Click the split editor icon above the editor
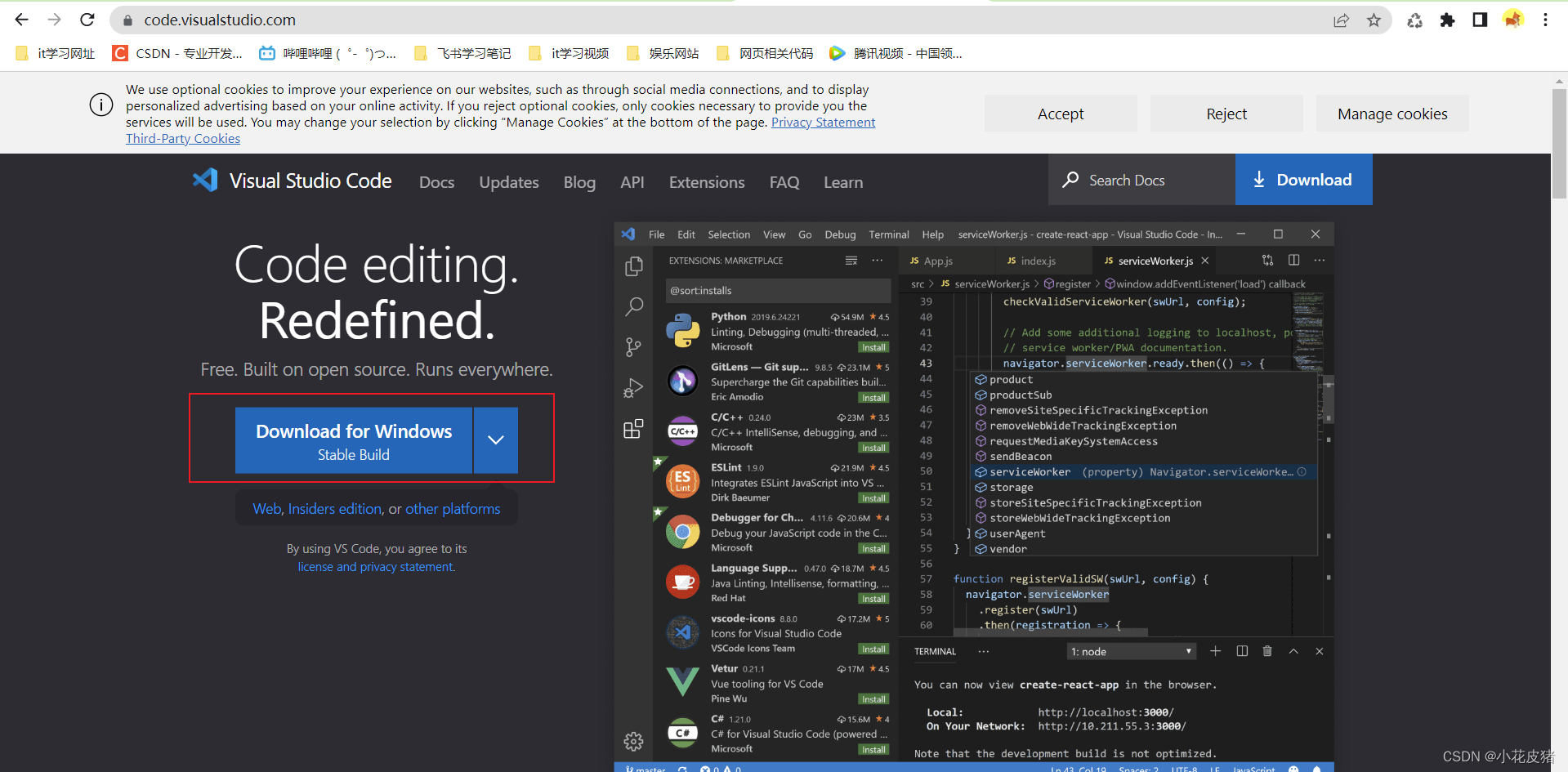The height and width of the screenshot is (772, 1568). (1293, 260)
